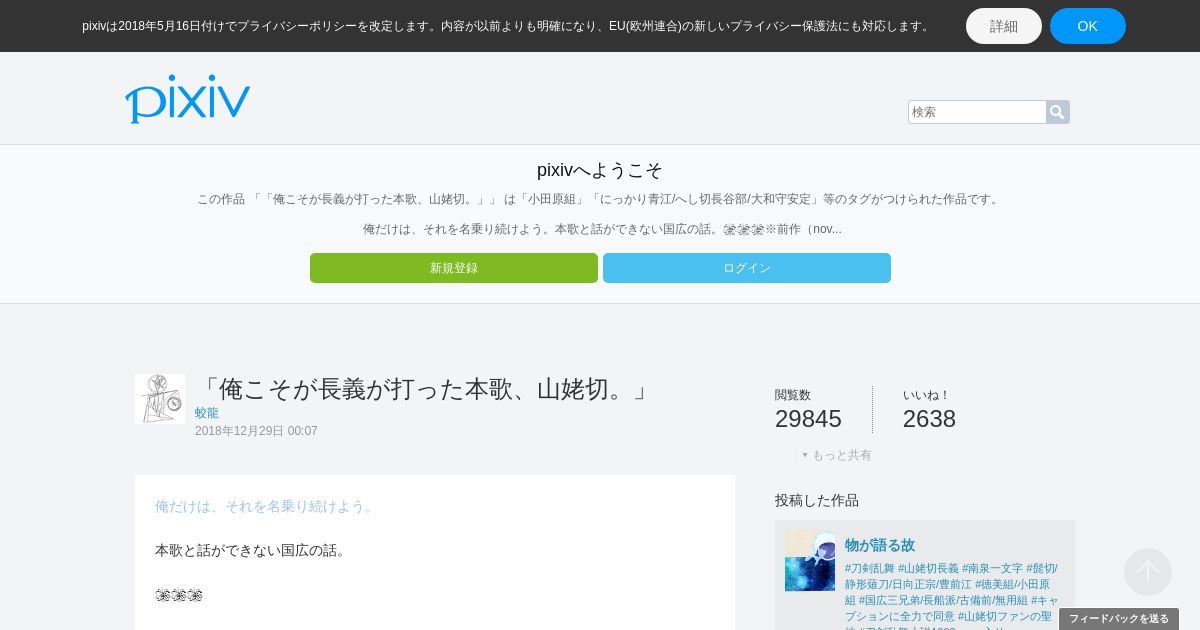Open the work titled 物が語る故
This screenshot has height=630, width=1200.
point(880,545)
